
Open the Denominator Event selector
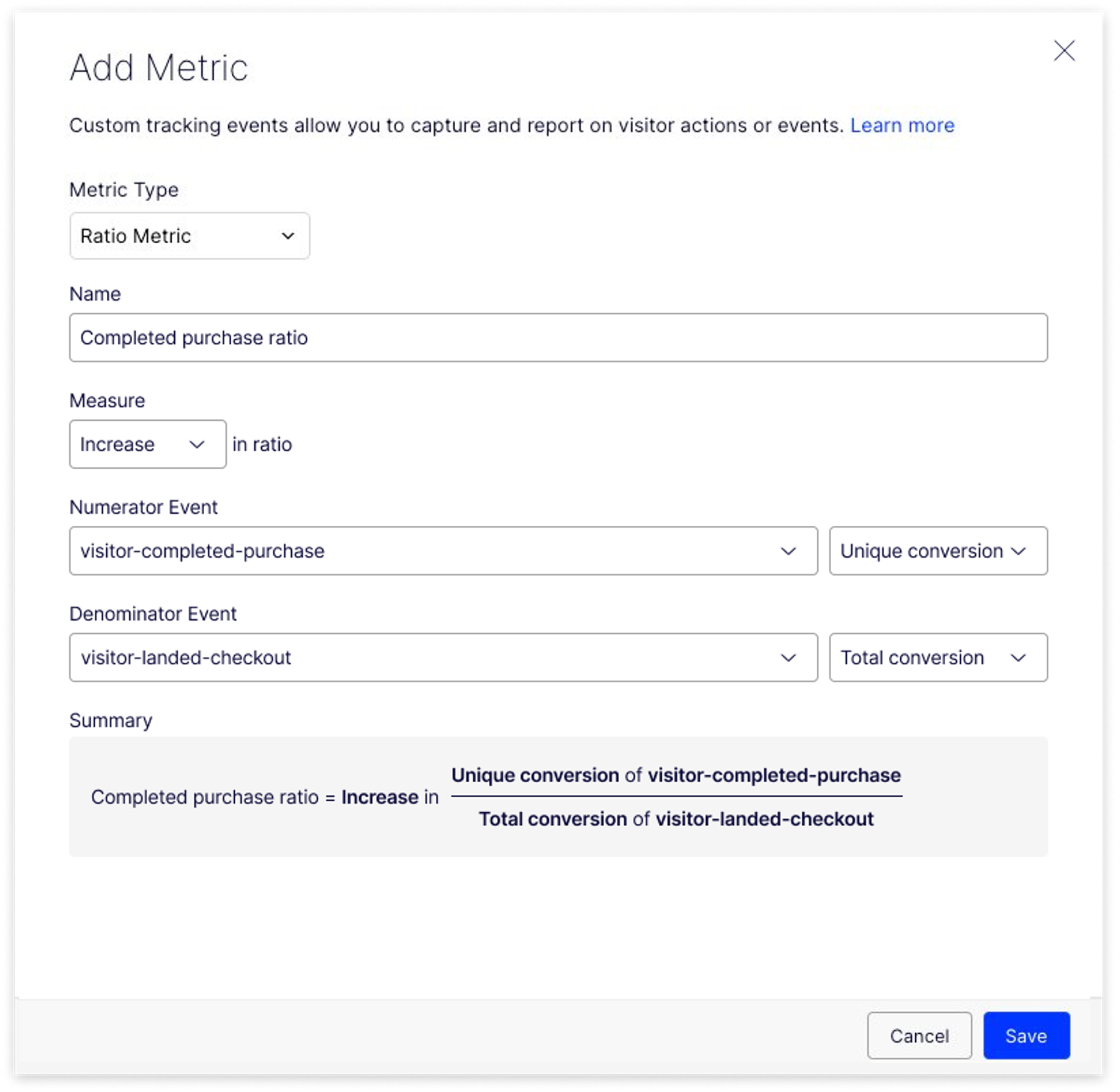pyautogui.click(x=443, y=658)
